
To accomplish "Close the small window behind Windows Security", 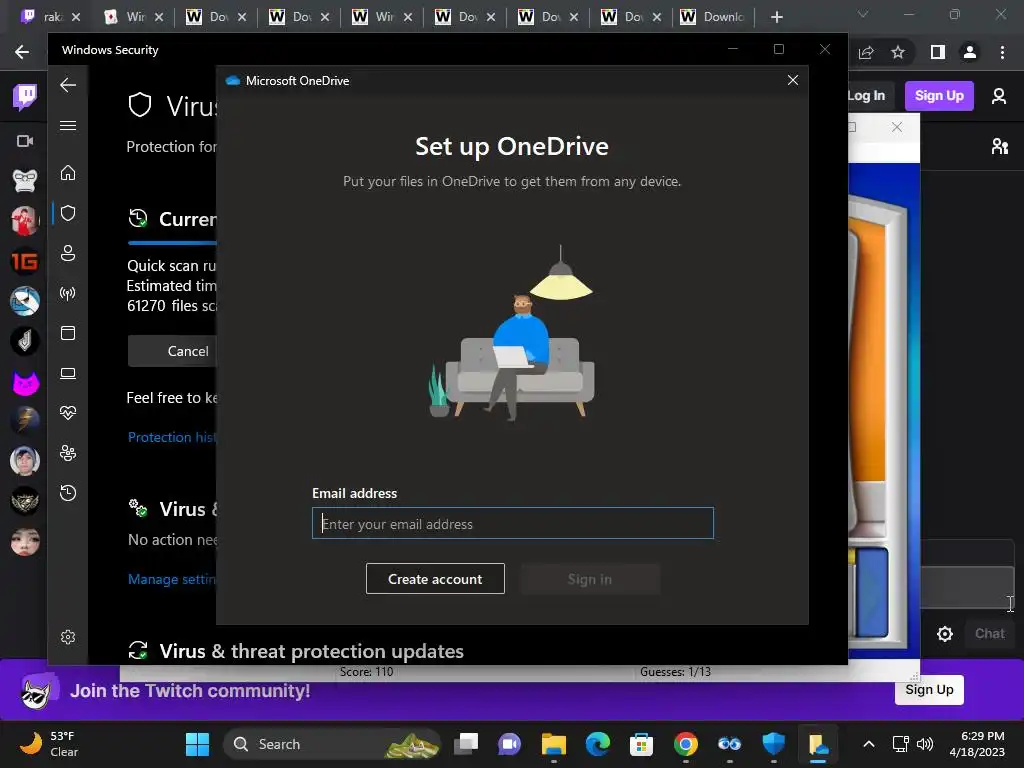I will tap(897, 127).
